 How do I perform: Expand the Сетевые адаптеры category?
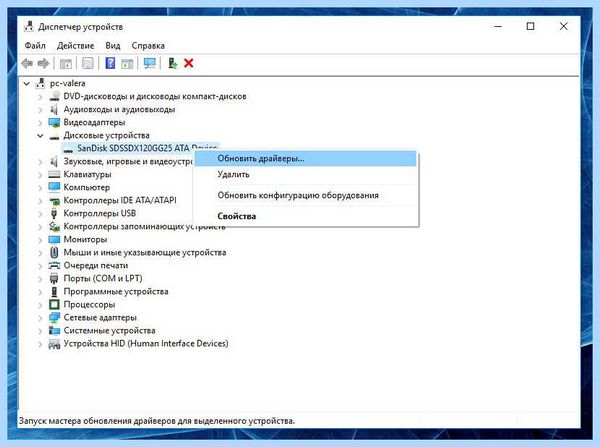[x=40, y=318]
